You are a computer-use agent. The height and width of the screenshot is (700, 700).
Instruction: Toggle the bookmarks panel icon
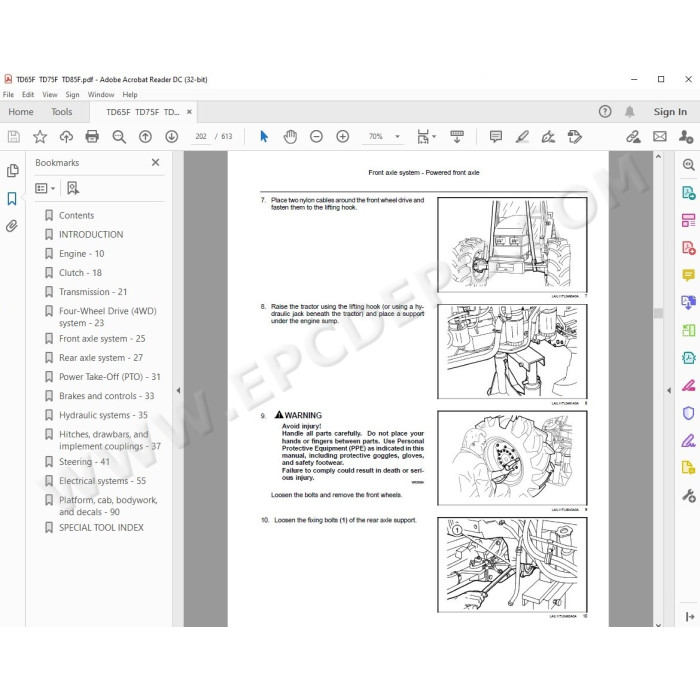[x=12, y=198]
